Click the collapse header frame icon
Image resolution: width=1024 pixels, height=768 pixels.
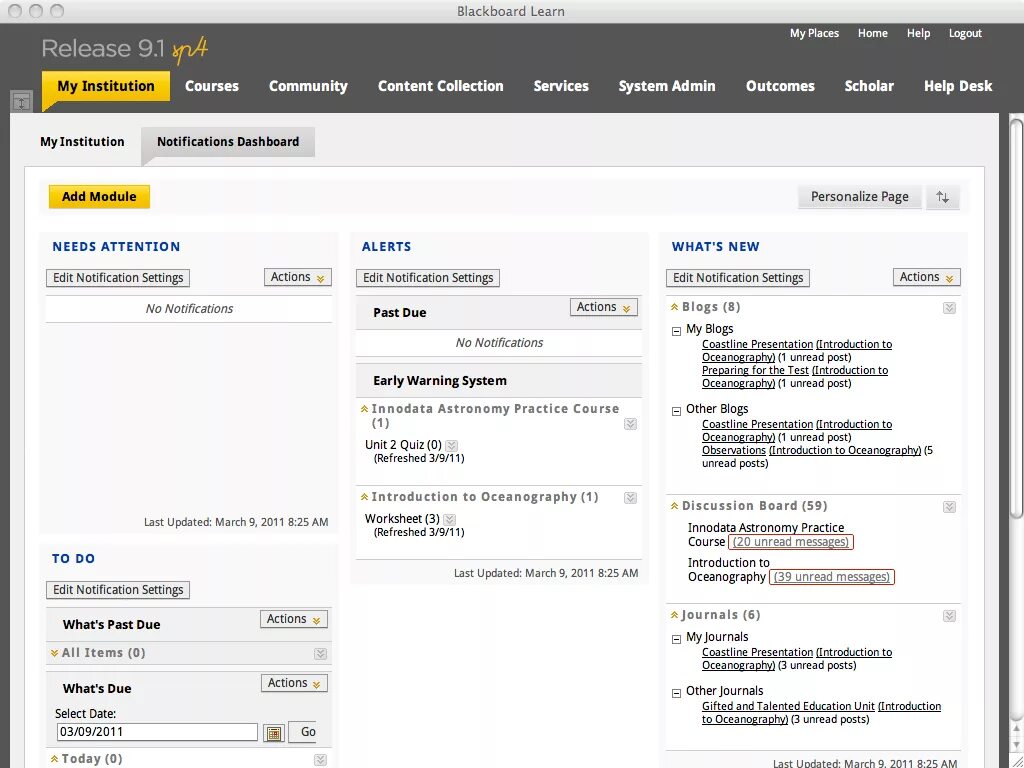(x=21, y=102)
